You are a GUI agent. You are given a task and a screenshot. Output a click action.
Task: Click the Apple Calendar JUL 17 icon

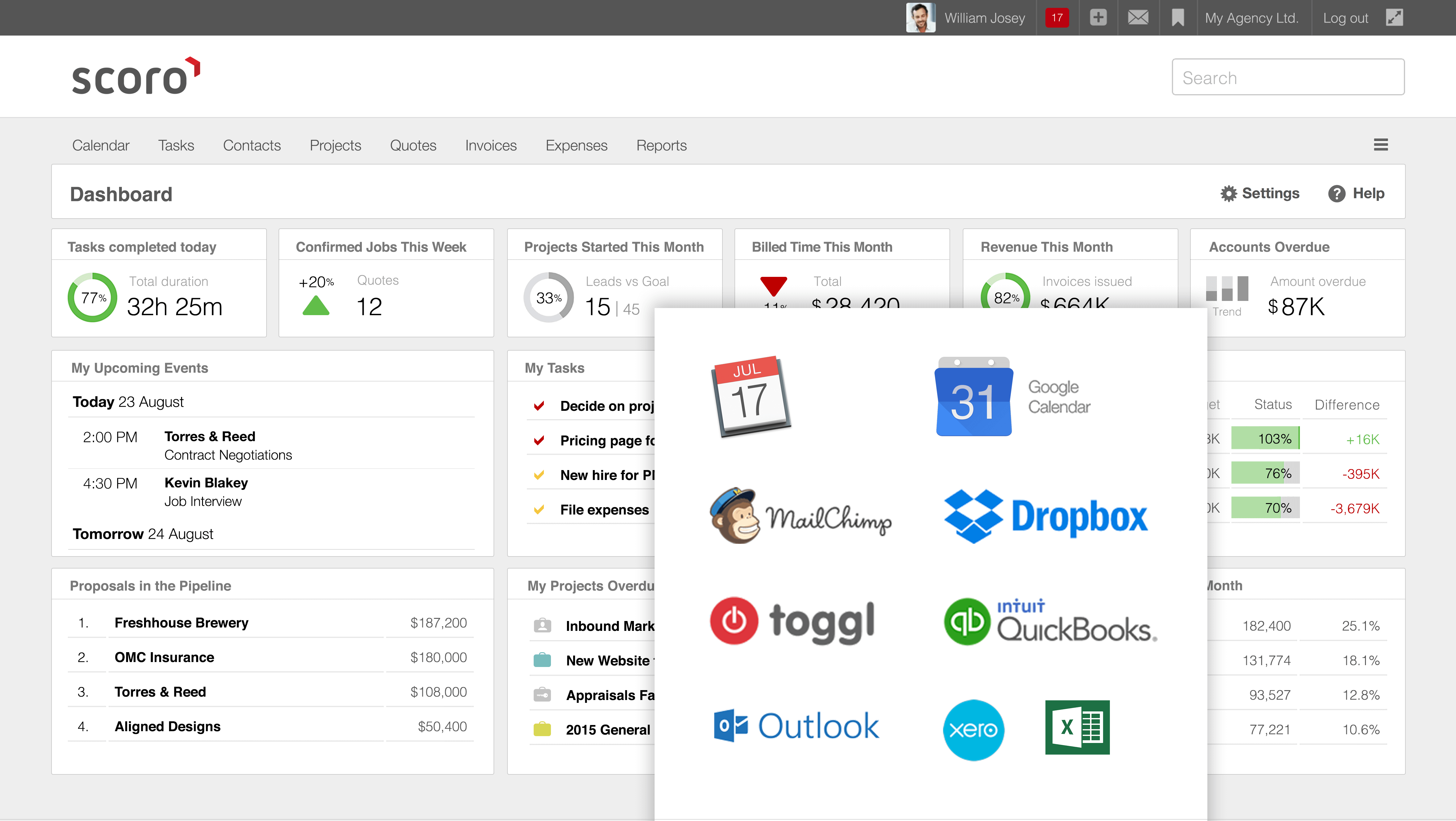[751, 397]
